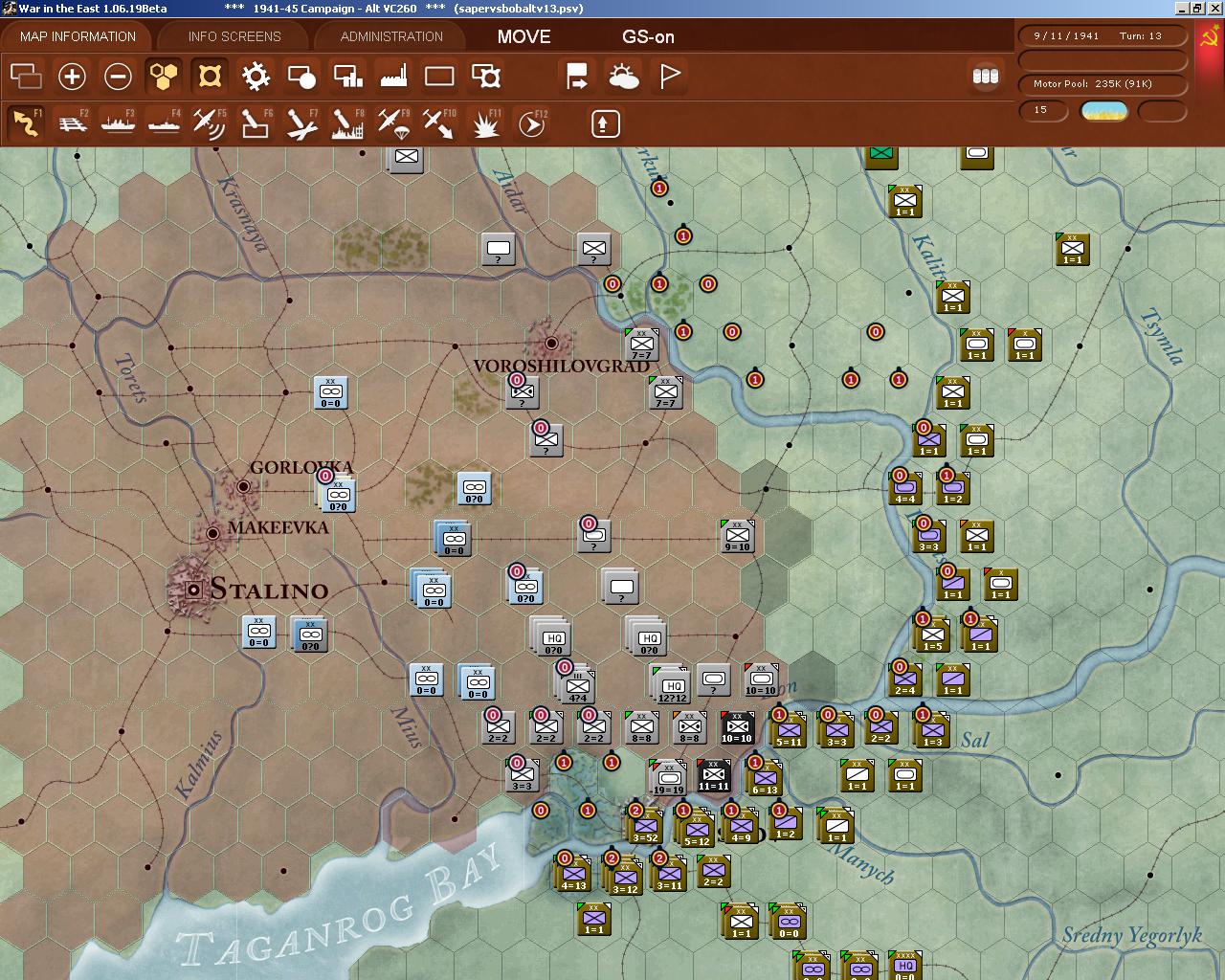The width and height of the screenshot is (1225, 980).
Task: Select the Voroshilovgrad city hex
Action: (x=551, y=343)
